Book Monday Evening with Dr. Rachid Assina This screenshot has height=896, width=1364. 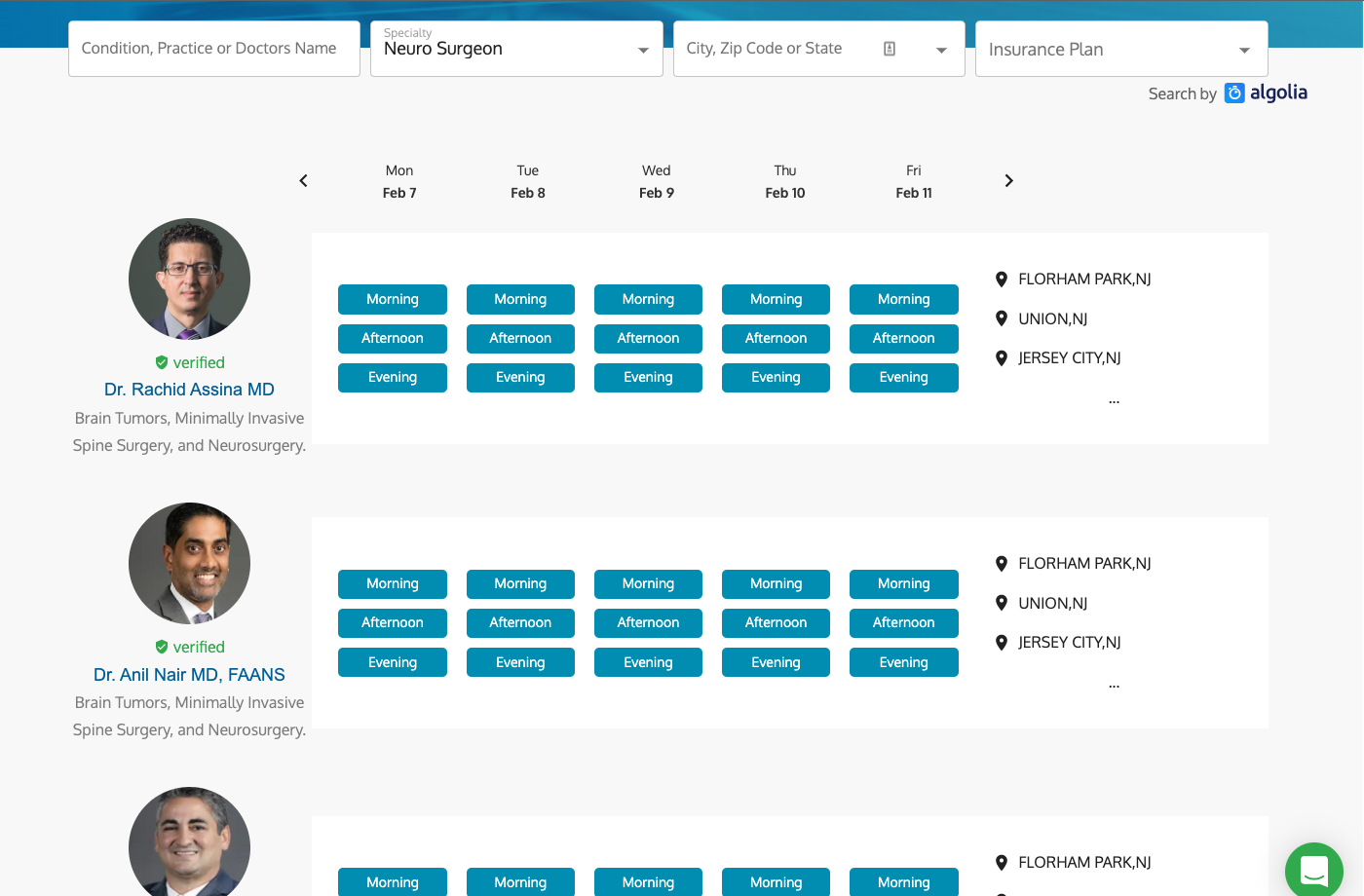pyautogui.click(x=393, y=377)
